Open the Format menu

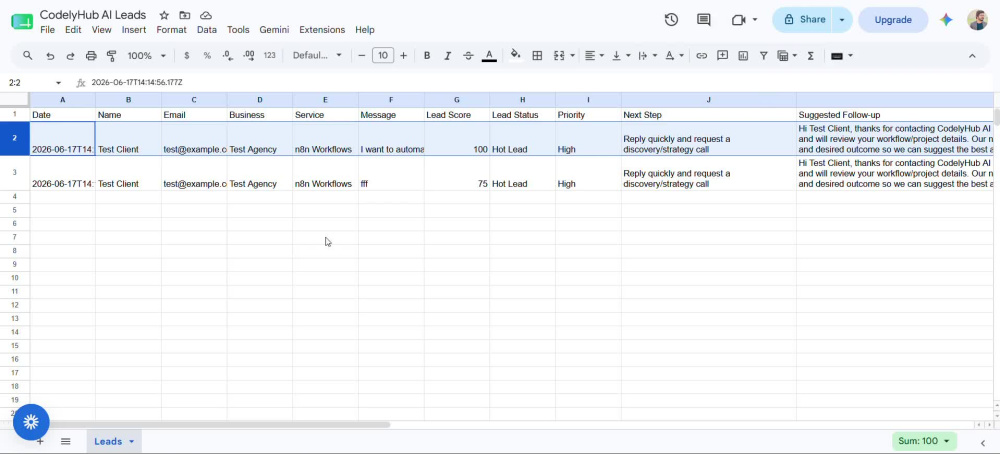tap(172, 29)
